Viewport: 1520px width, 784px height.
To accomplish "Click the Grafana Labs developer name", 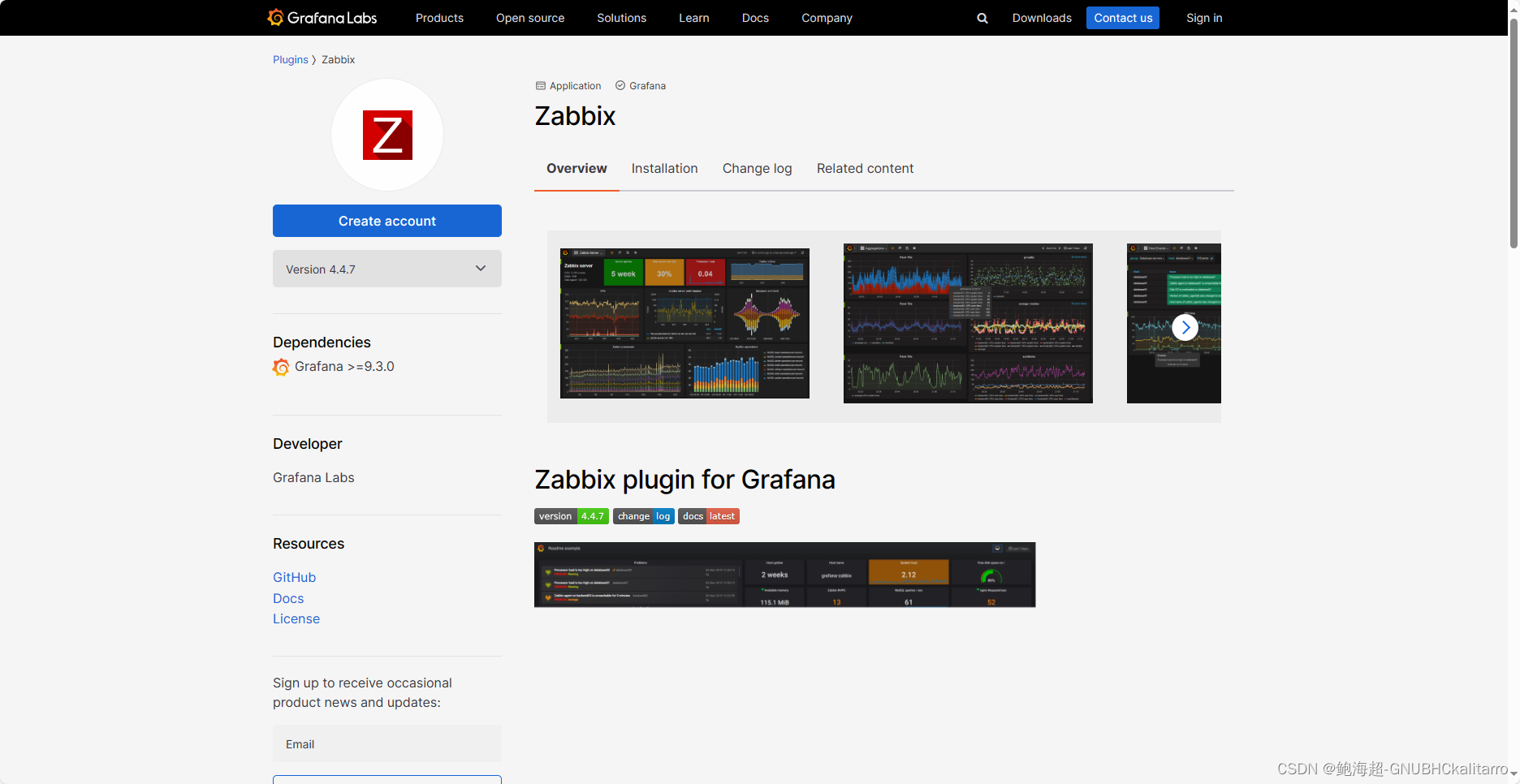I will click(313, 477).
